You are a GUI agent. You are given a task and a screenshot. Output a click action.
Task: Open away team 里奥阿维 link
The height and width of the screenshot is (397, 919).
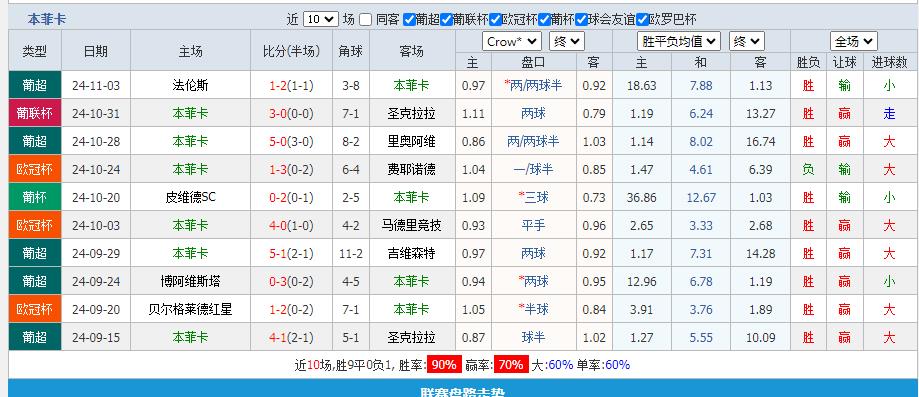click(x=412, y=142)
